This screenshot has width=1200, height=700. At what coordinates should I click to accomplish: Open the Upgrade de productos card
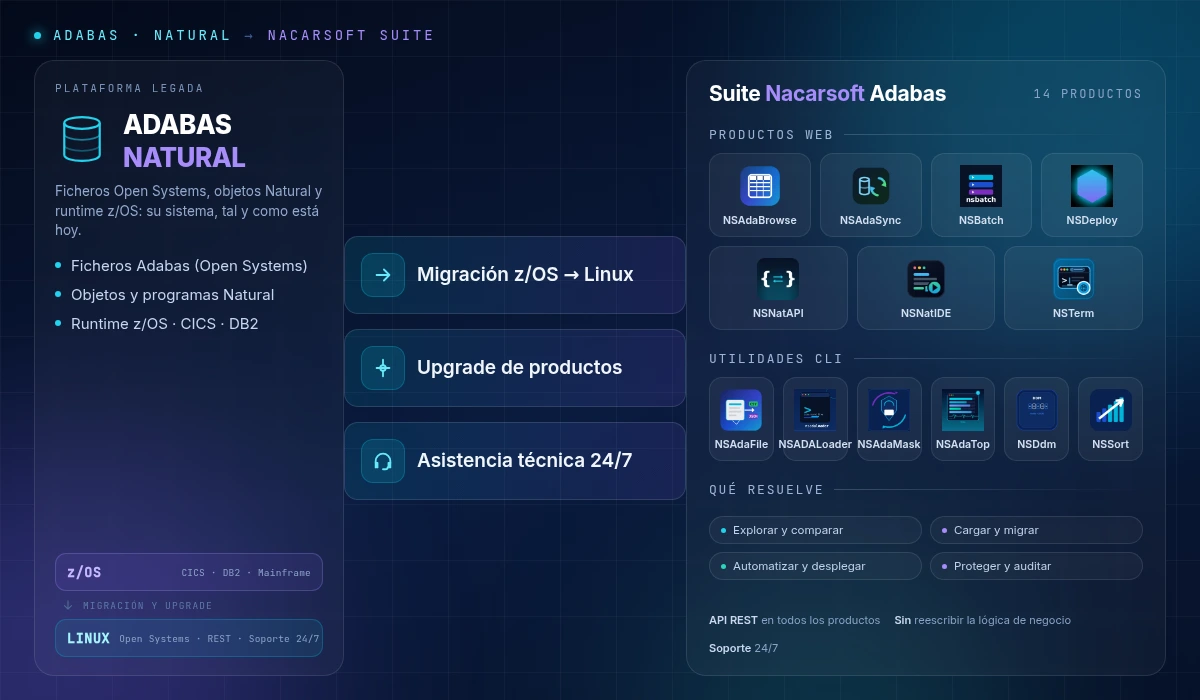[515, 368]
